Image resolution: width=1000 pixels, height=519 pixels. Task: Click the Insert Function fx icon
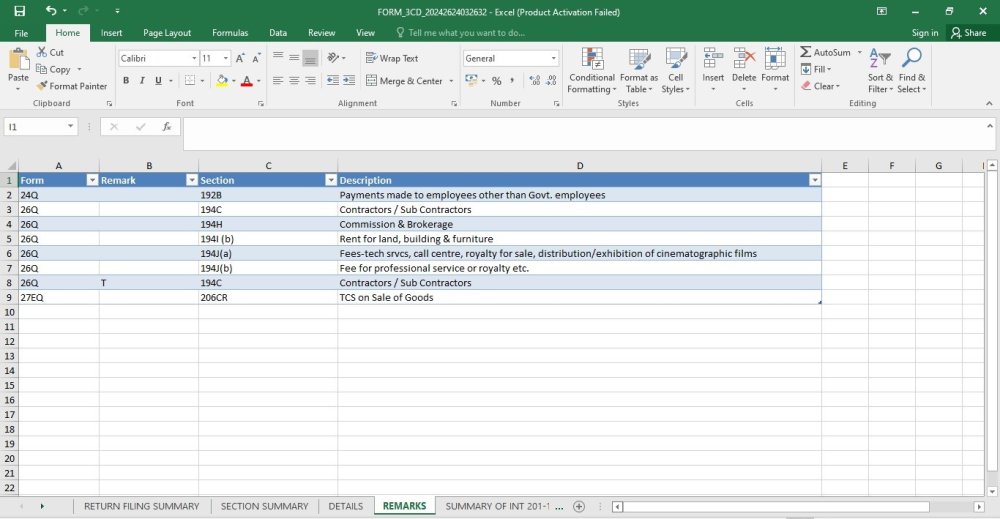[x=166, y=127]
